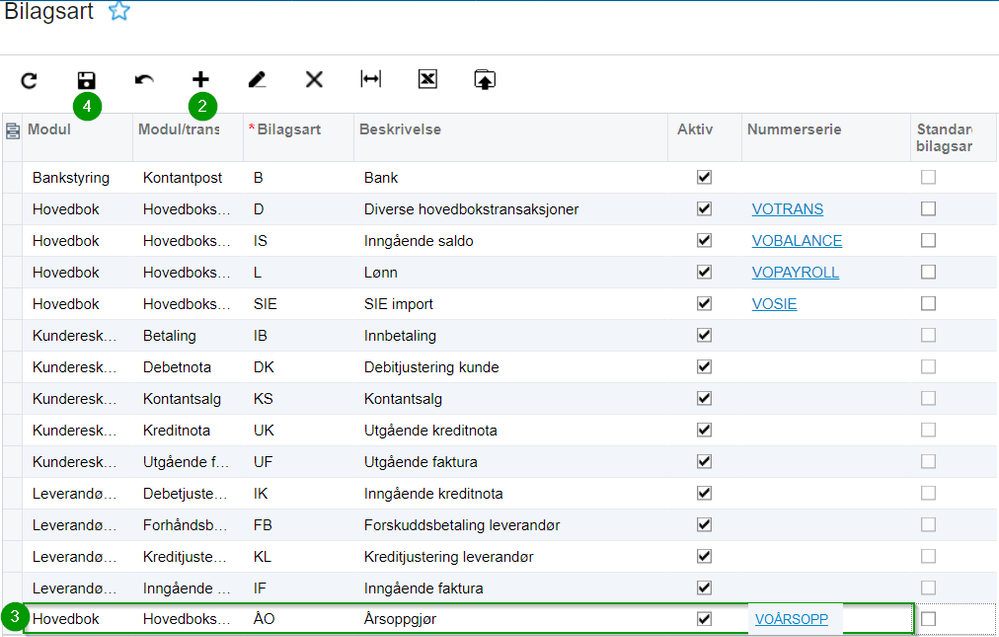Screen dimensions: 999x637
Task: Check Standard bilagsart for SIE import row
Action: click(929, 304)
